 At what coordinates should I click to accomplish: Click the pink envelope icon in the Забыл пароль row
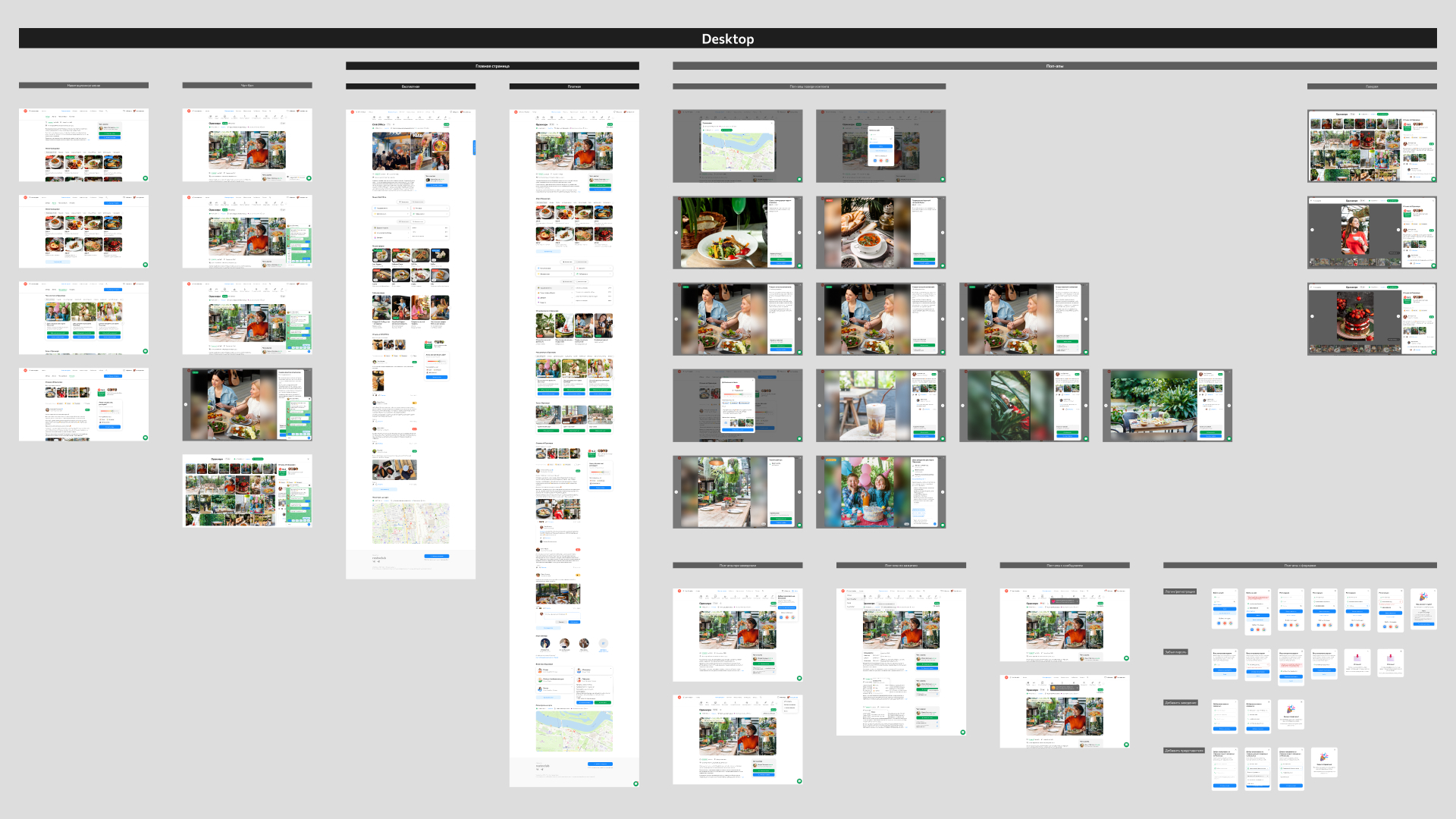click(1357, 658)
